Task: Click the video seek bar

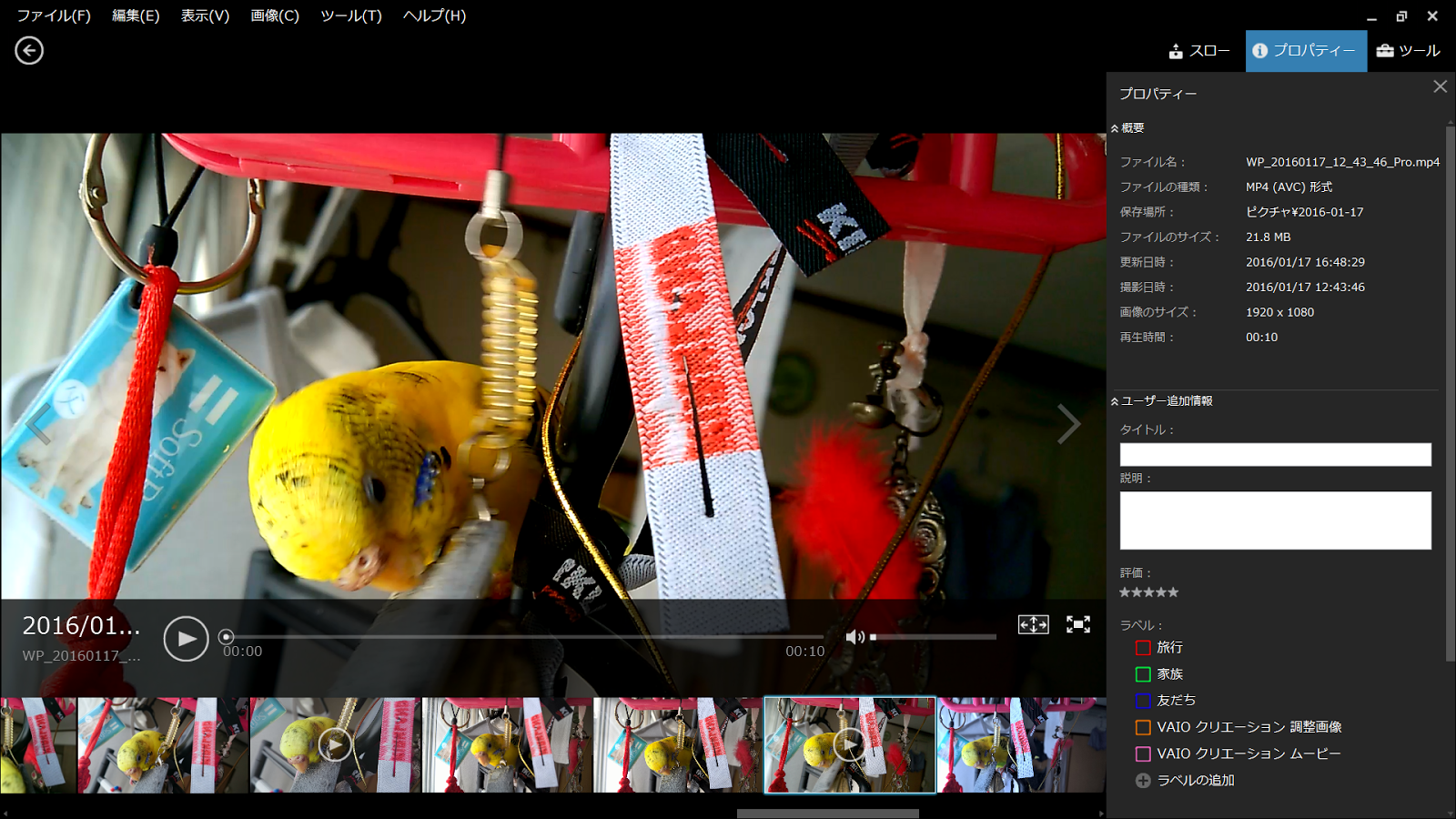Action: pos(524,637)
